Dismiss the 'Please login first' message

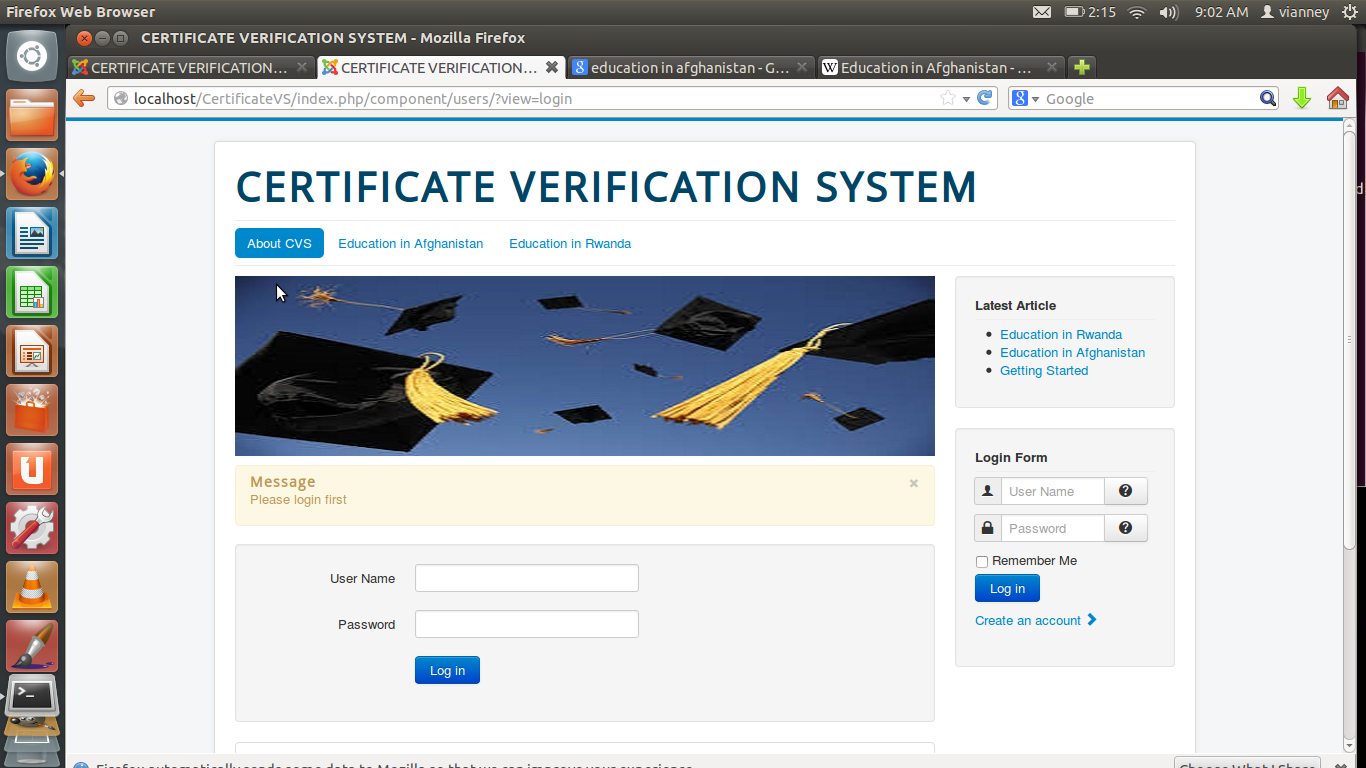[913, 483]
